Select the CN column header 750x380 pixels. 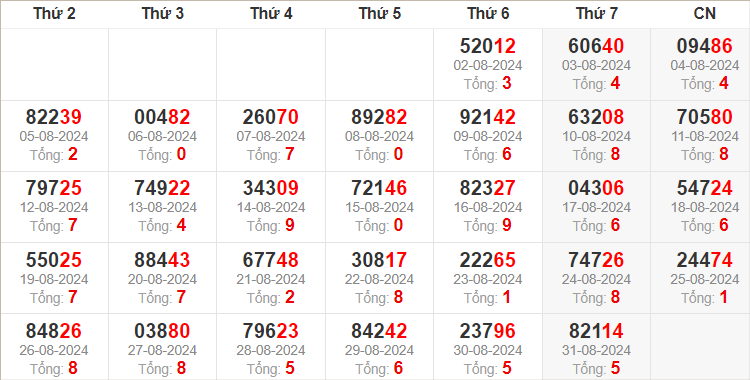coord(705,13)
